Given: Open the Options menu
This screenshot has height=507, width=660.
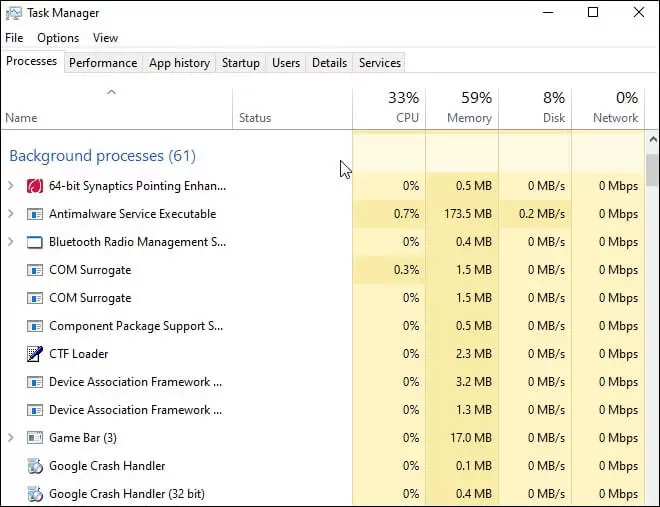Looking at the screenshot, I should tap(58, 38).
